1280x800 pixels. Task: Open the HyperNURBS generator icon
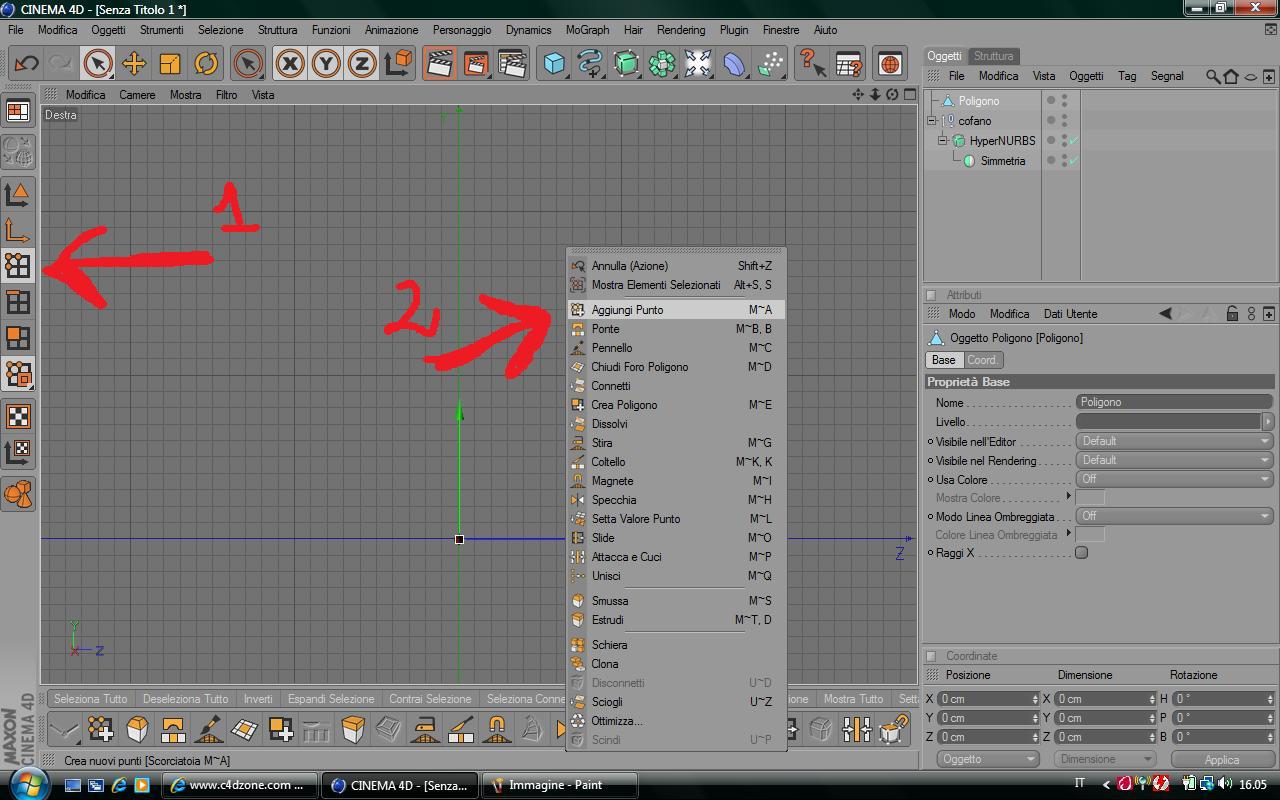(626, 63)
